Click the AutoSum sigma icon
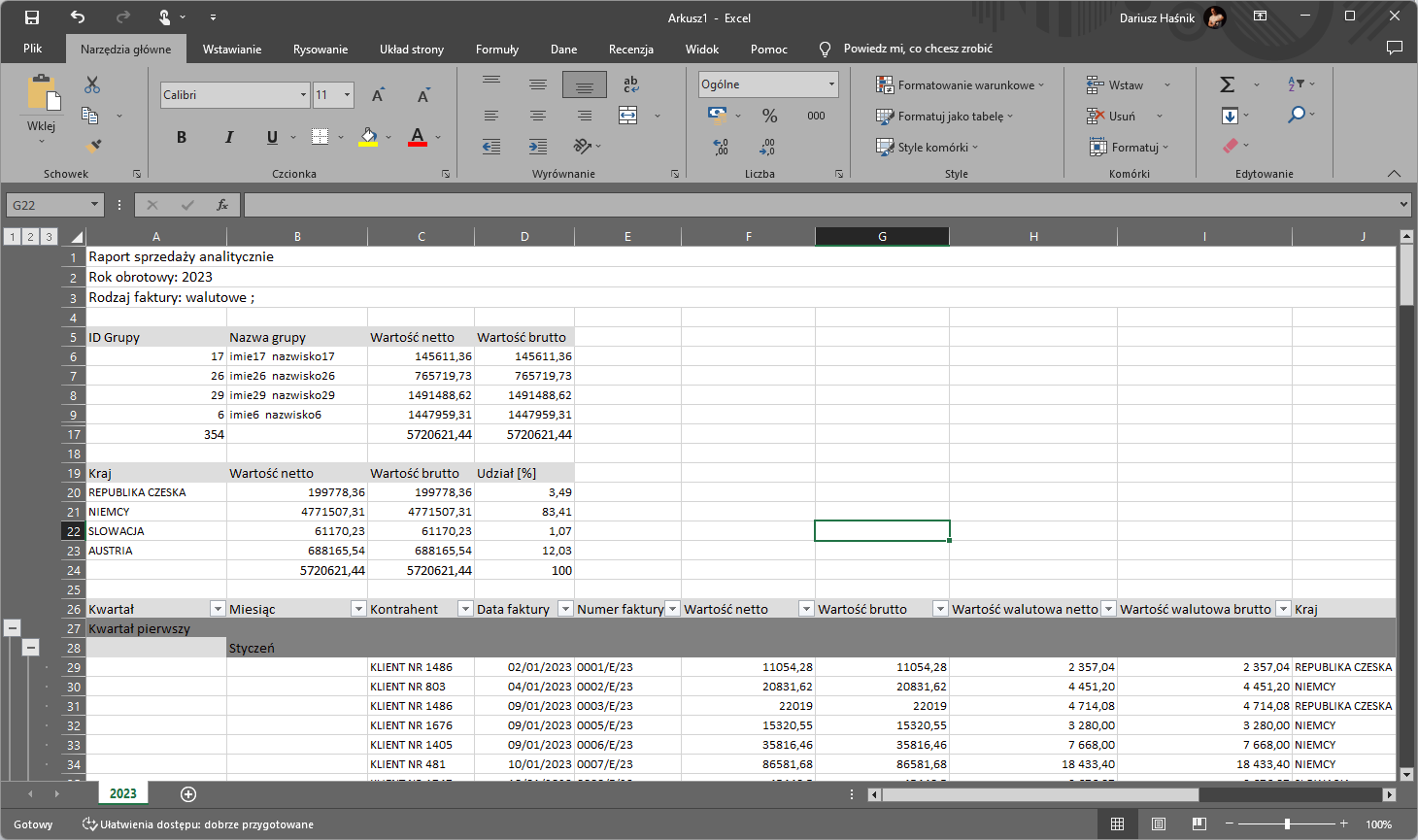Screen dimensions: 1418x840 (x=1228, y=84)
